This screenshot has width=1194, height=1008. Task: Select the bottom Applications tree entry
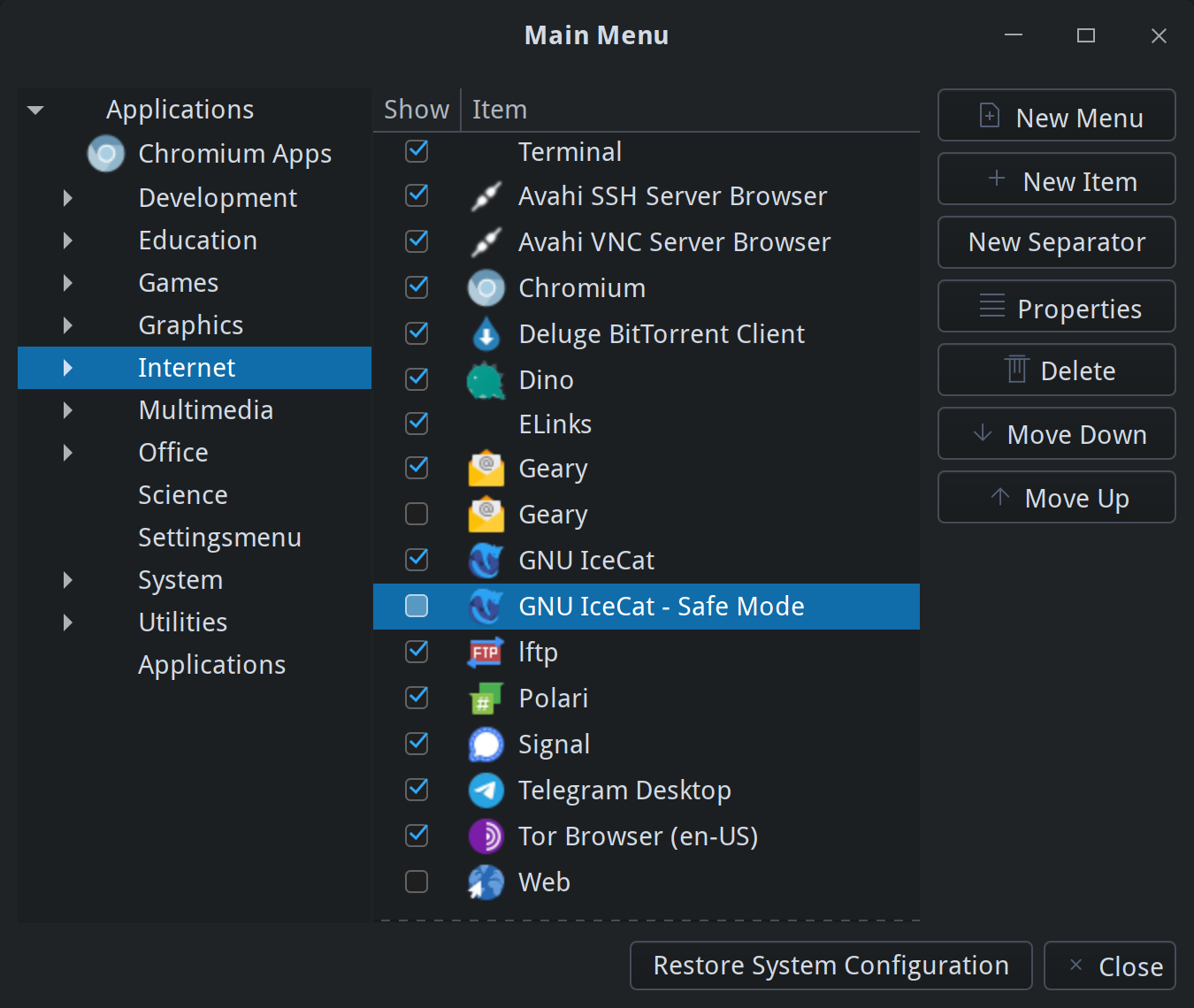(212, 665)
